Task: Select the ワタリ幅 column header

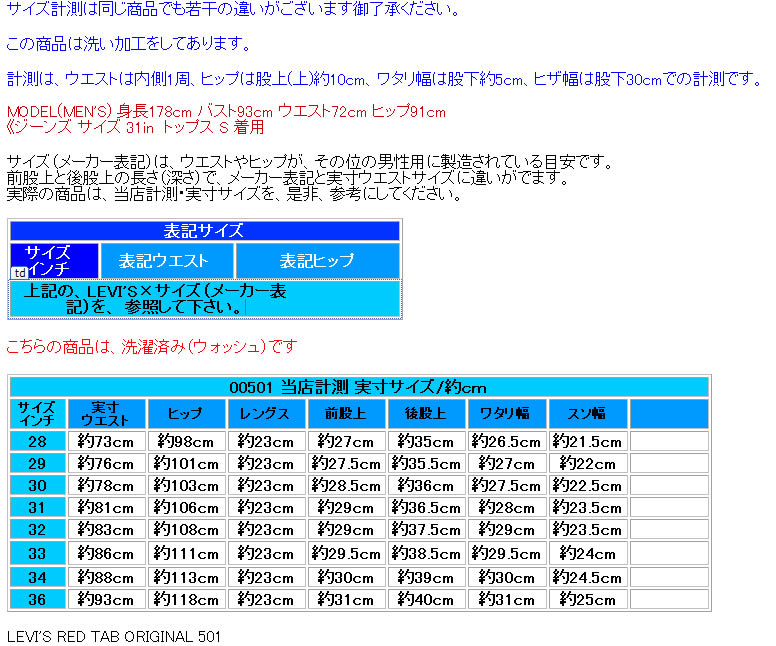Action: tap(506, 414)
